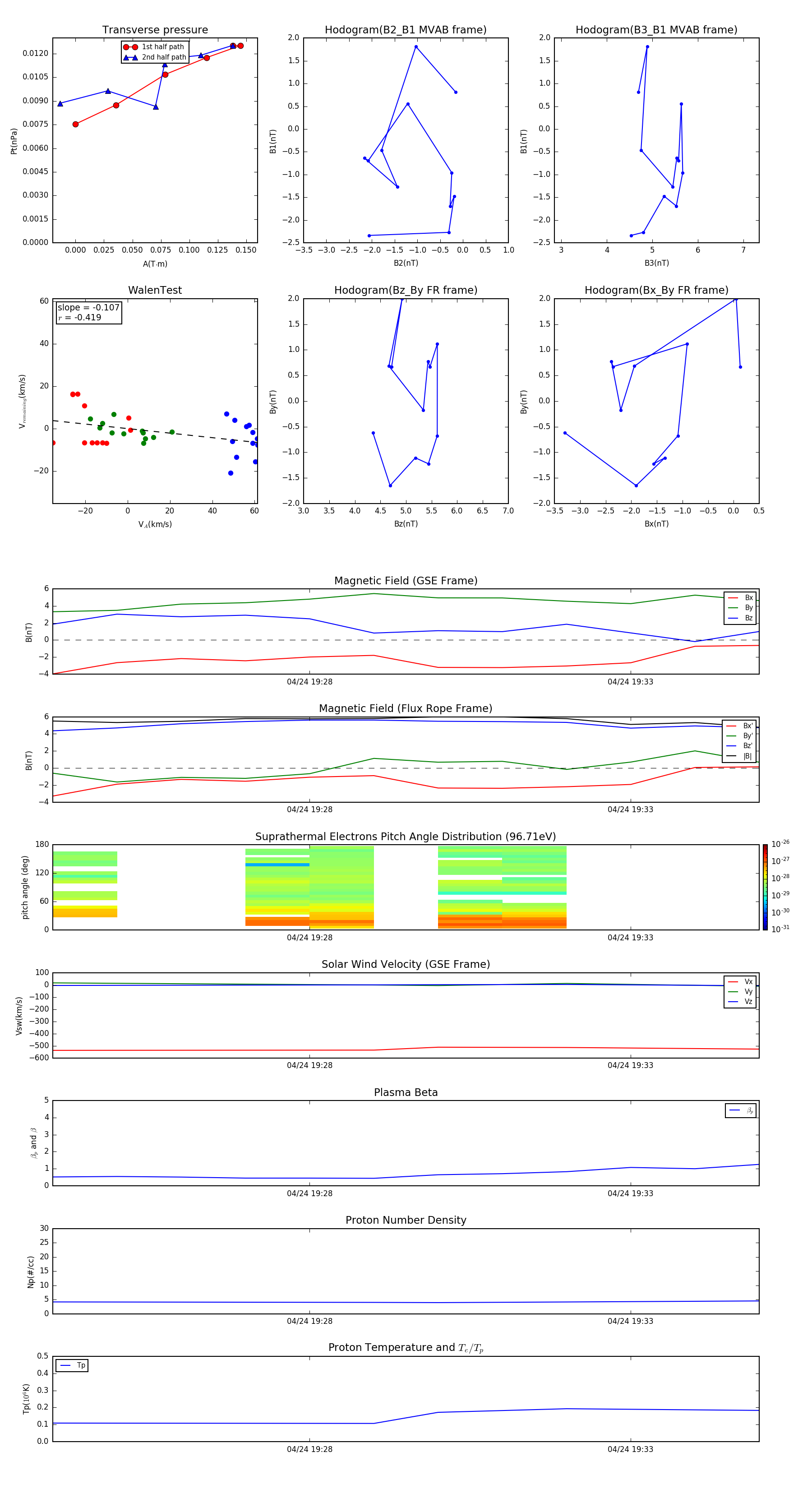This screenshot has height=1489, width=812.
Task: Click the 'Bz(nT)' x-axis label
Action: point(406,524)
